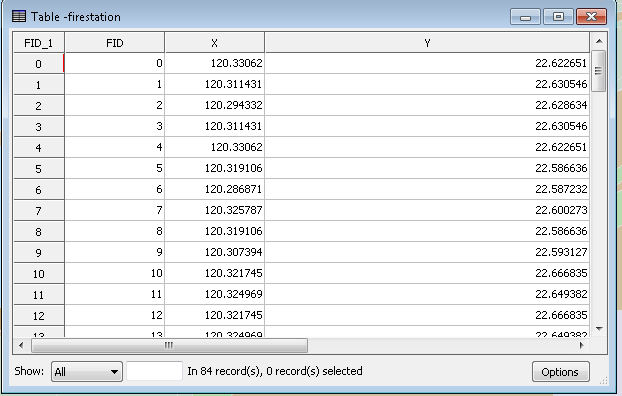The width and height of the screenshot is (622, 396).
Task: Select row header 3
Action: tap(38, 127)
